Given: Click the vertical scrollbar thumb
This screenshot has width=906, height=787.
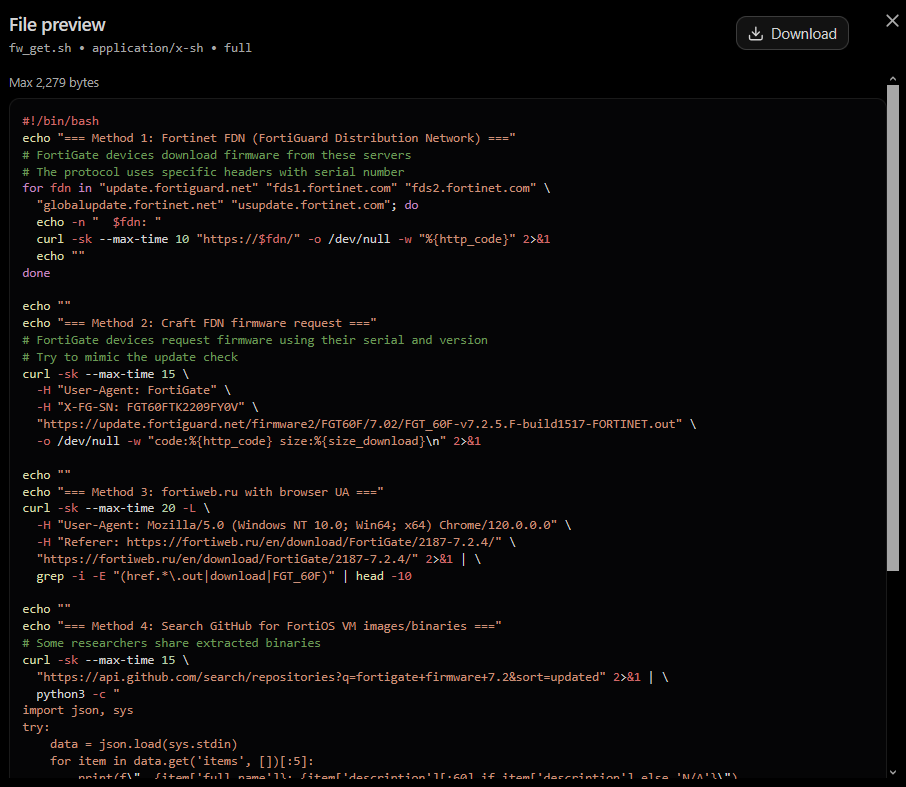Looking at the screenshot, I should point(893,328).
